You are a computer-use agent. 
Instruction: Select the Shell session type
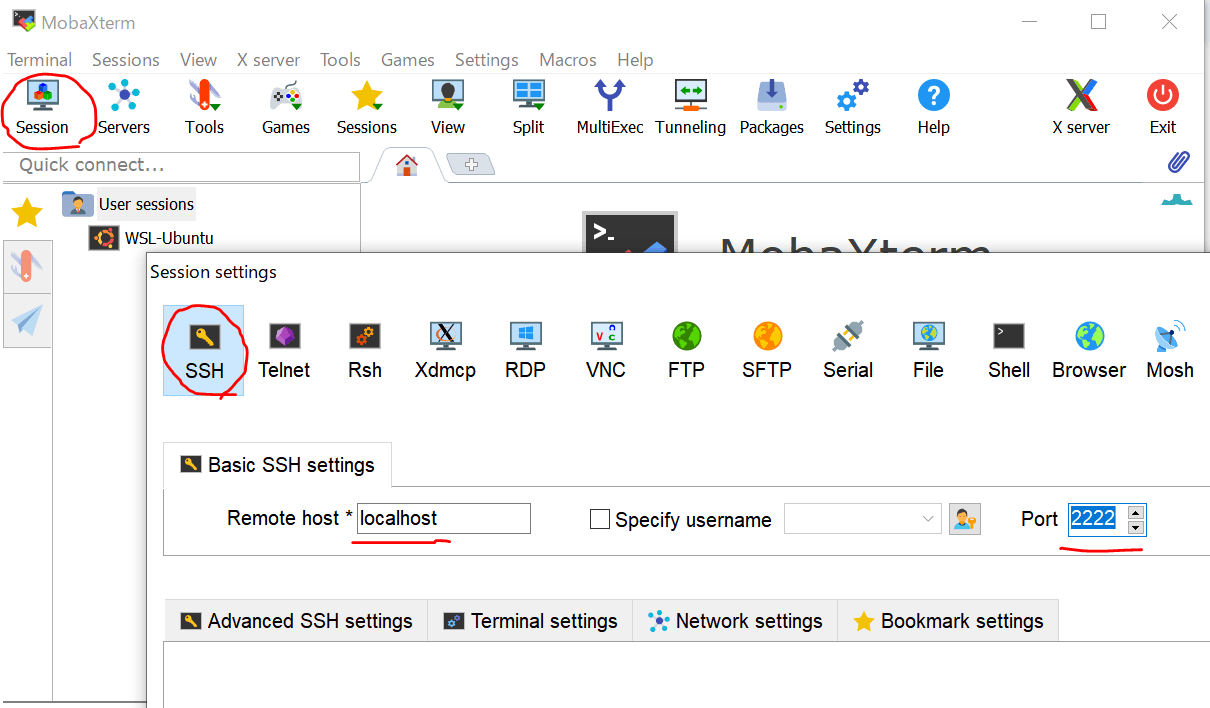click(x=1009, y=351)
